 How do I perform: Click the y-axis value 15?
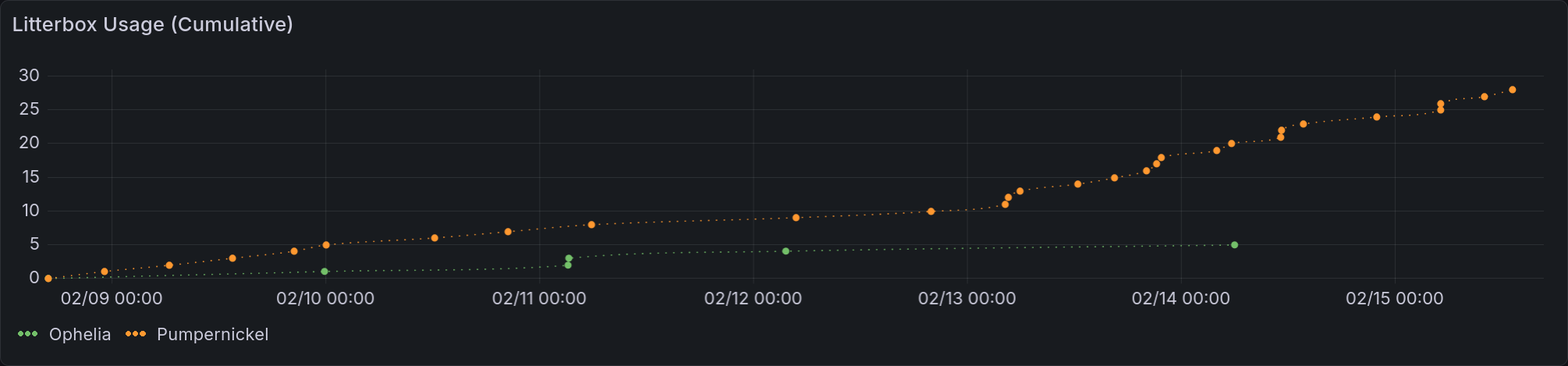(30, 177)
